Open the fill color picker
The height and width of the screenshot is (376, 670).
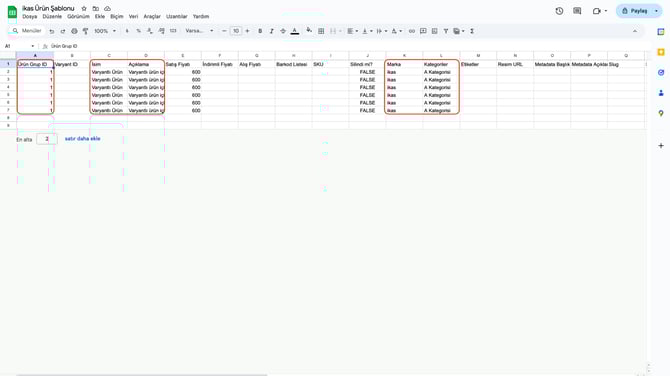tap(309, 30)
